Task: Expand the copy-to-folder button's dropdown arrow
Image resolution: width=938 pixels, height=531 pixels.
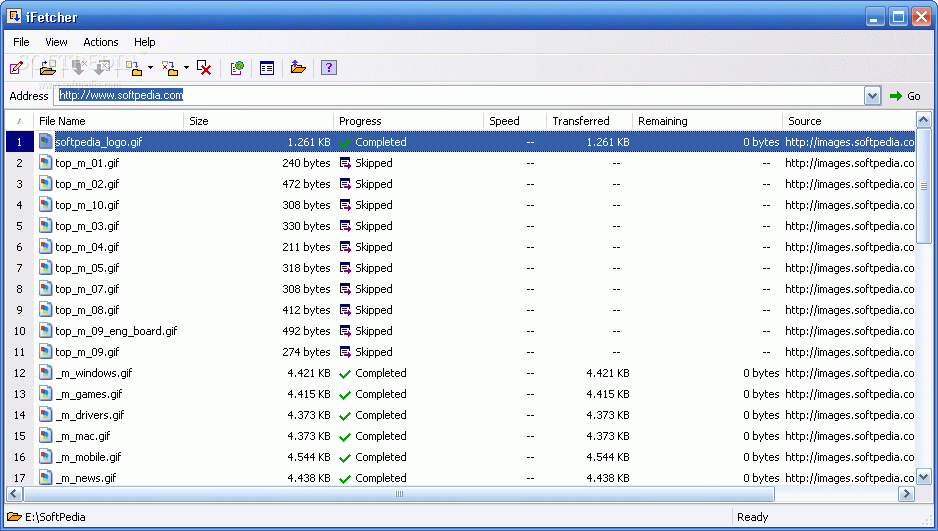Action: [150, 68]
